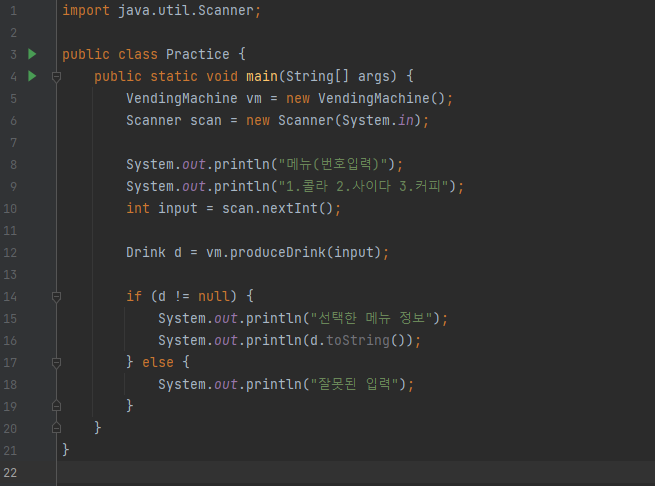655x486 pixels.
Task: Collapse the main method at line 4
Action: click(x=56, y=76)
